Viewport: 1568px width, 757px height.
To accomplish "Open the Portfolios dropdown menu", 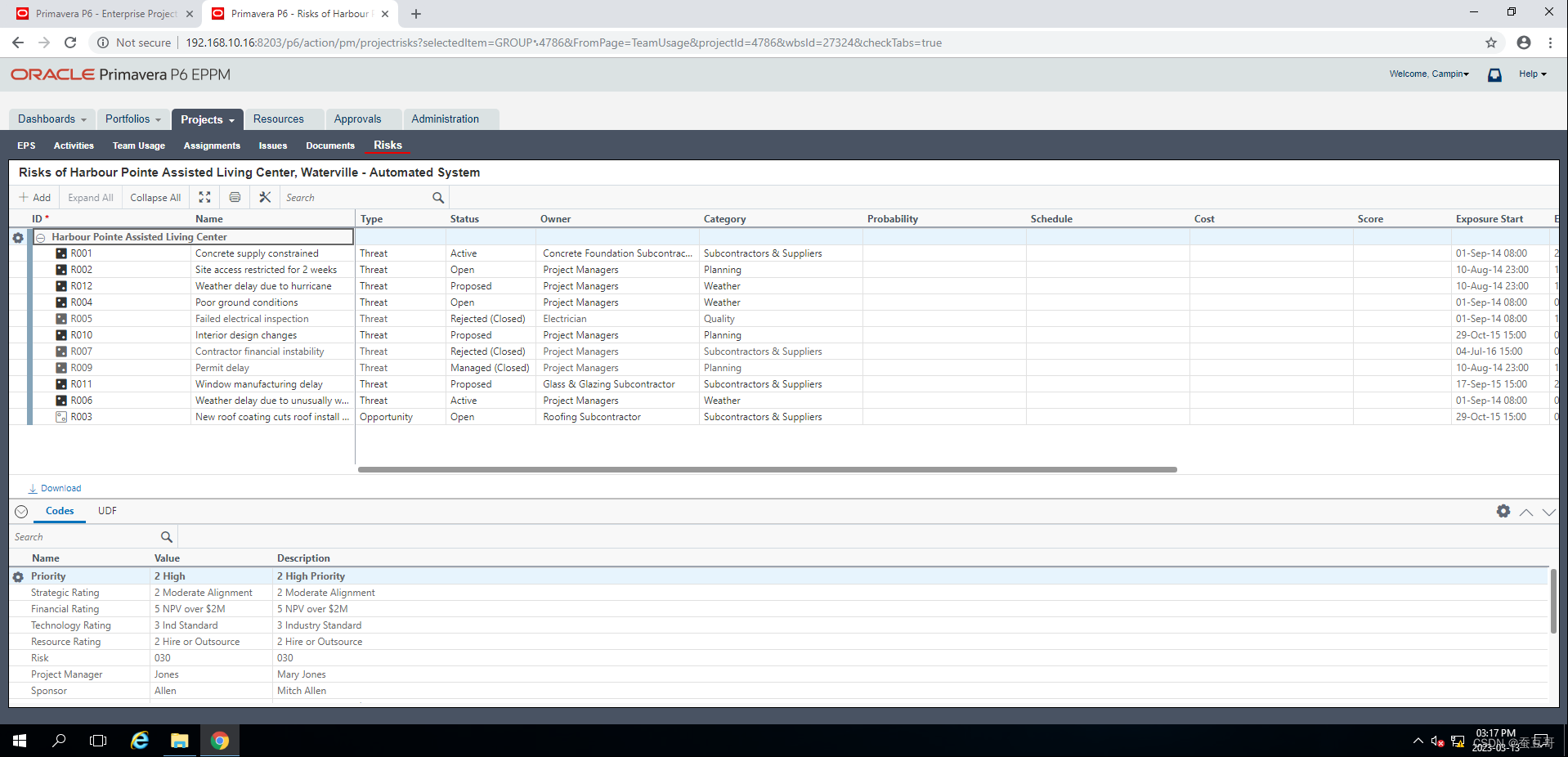I will coord(133,119).
